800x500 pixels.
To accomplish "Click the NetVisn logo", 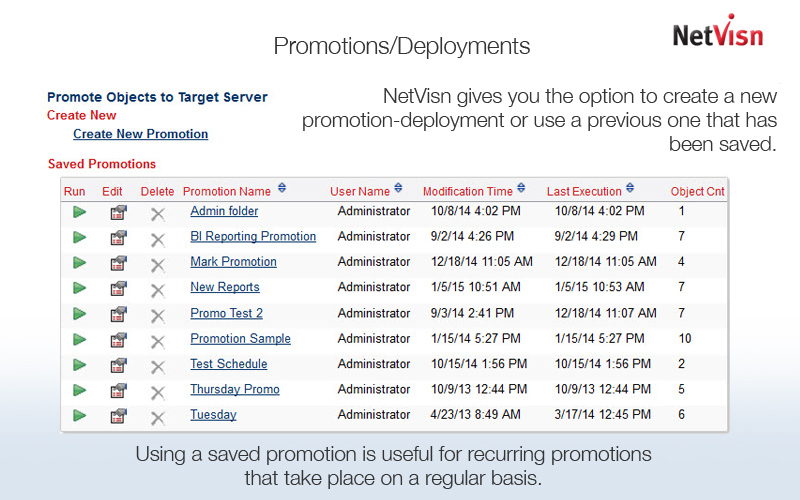I will point(717,32).
